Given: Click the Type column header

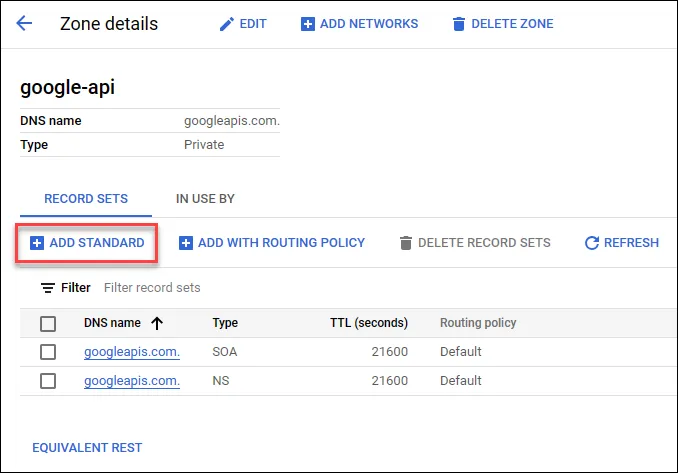Looking at the screenshot, I should pos(225,323).
